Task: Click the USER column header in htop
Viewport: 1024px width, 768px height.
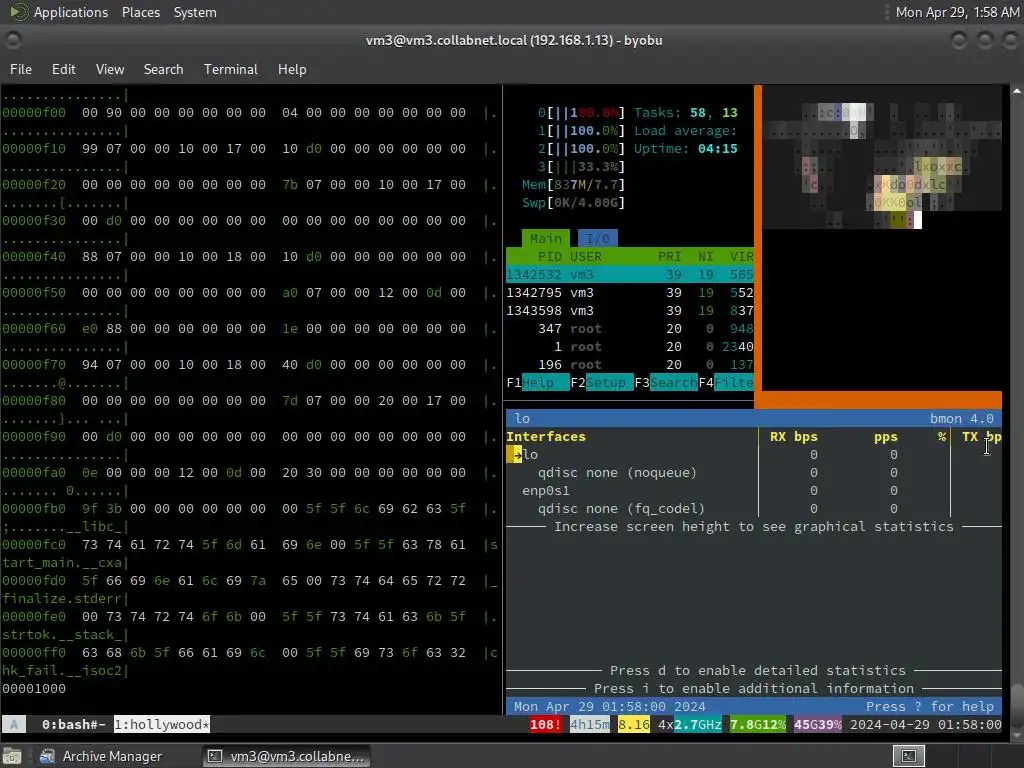Action: [x=586, y=257]
